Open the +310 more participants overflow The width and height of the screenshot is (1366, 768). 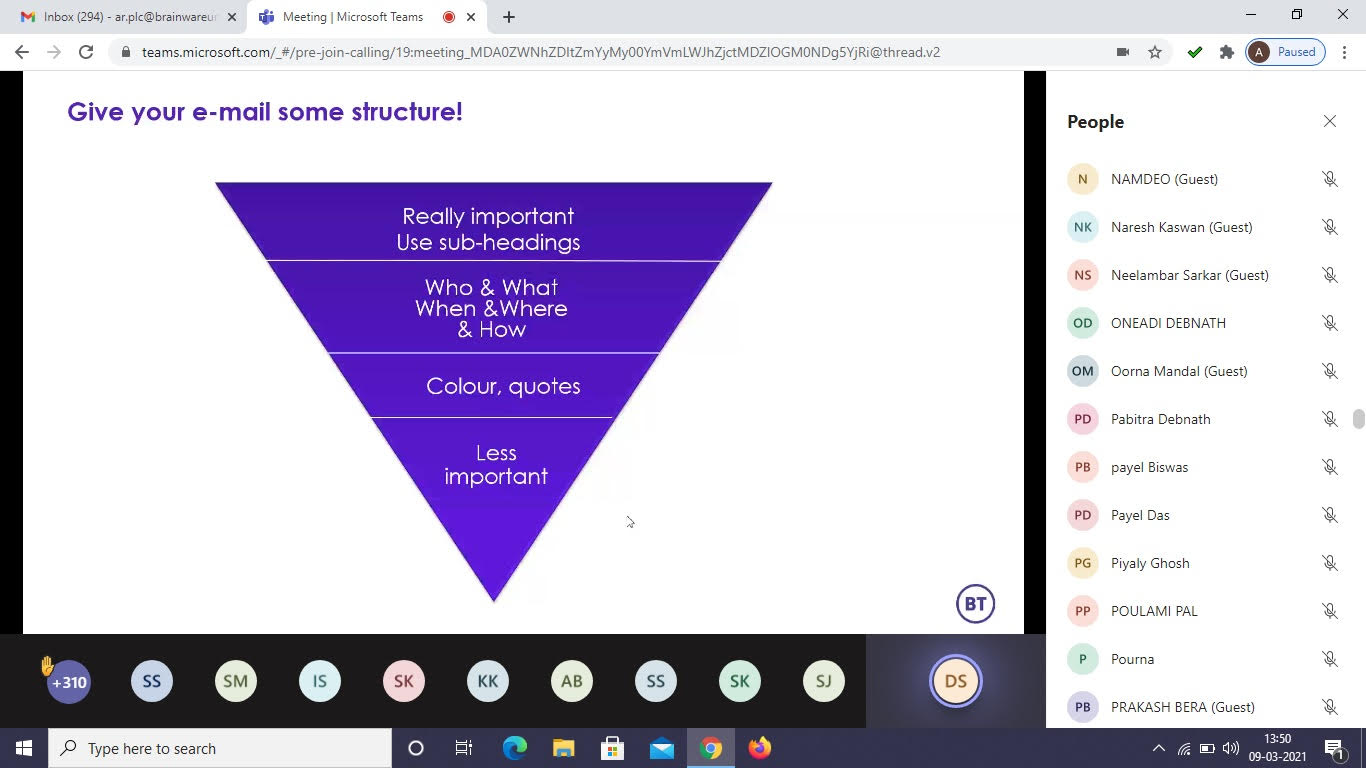69,682
